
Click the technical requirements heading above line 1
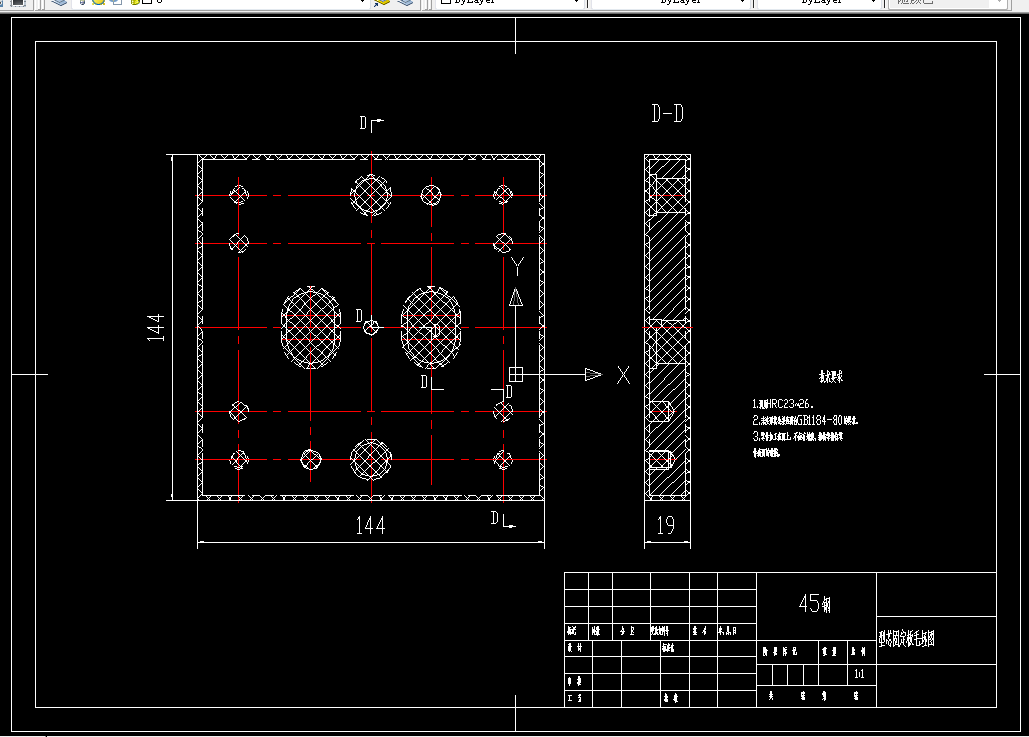click(830, 377)
